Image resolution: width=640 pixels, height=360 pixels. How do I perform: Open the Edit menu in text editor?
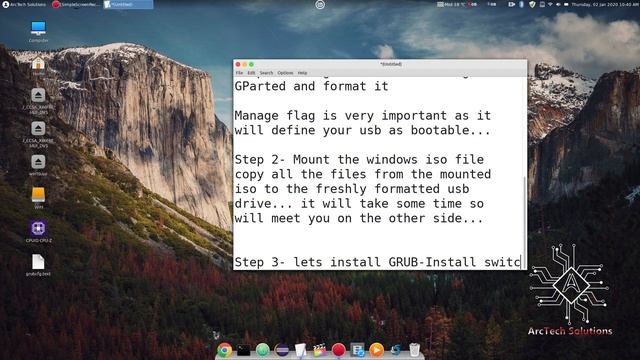(x=251, y=73)
